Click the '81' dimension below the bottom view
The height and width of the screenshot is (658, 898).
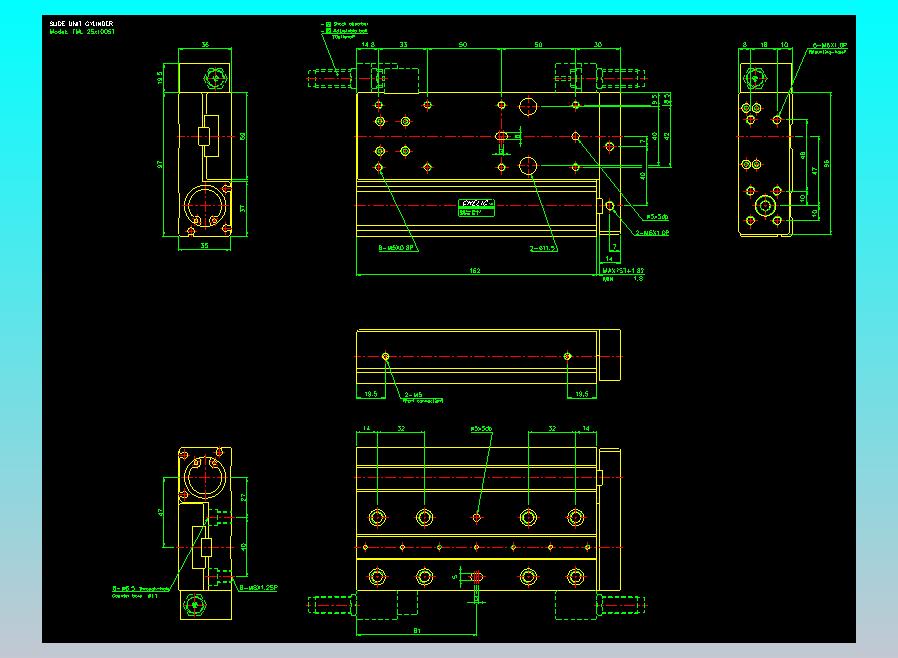(417, 631)
